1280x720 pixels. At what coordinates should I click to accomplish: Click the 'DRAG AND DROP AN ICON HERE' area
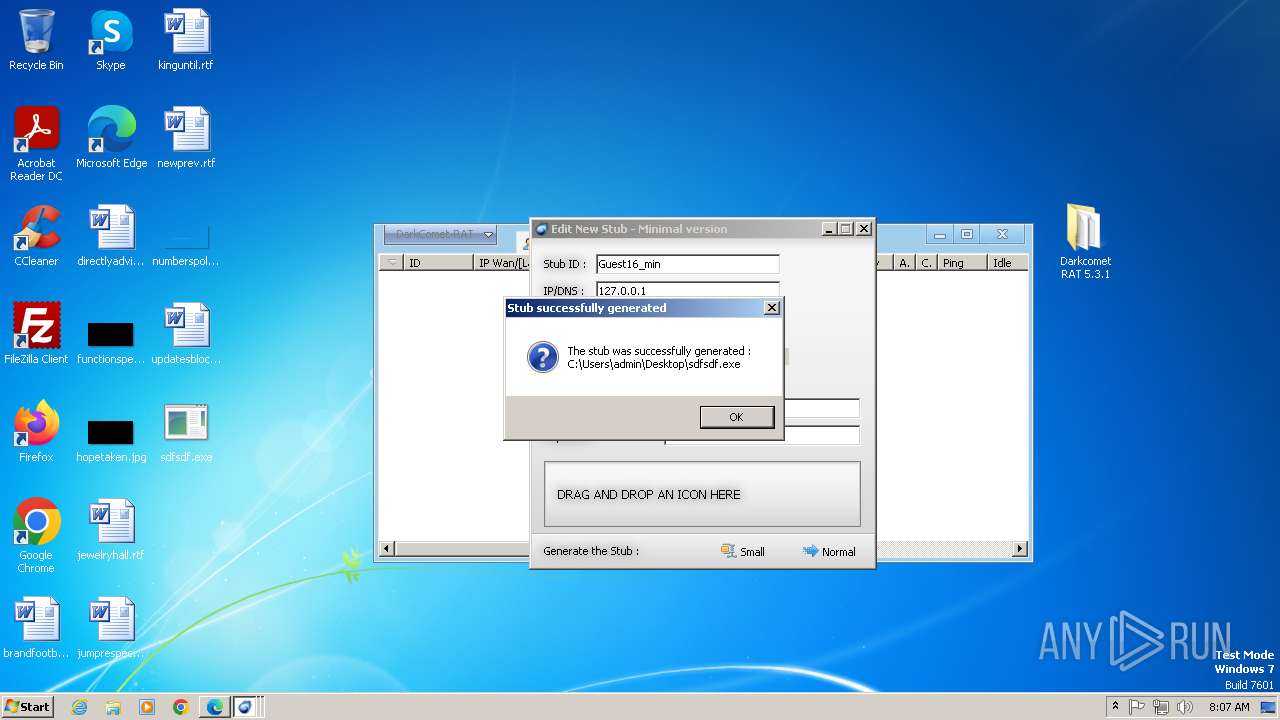pos(702,494)
